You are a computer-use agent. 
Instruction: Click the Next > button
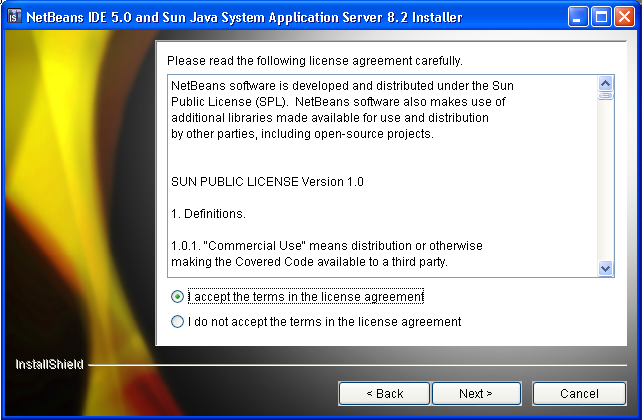tap(476, 394)
